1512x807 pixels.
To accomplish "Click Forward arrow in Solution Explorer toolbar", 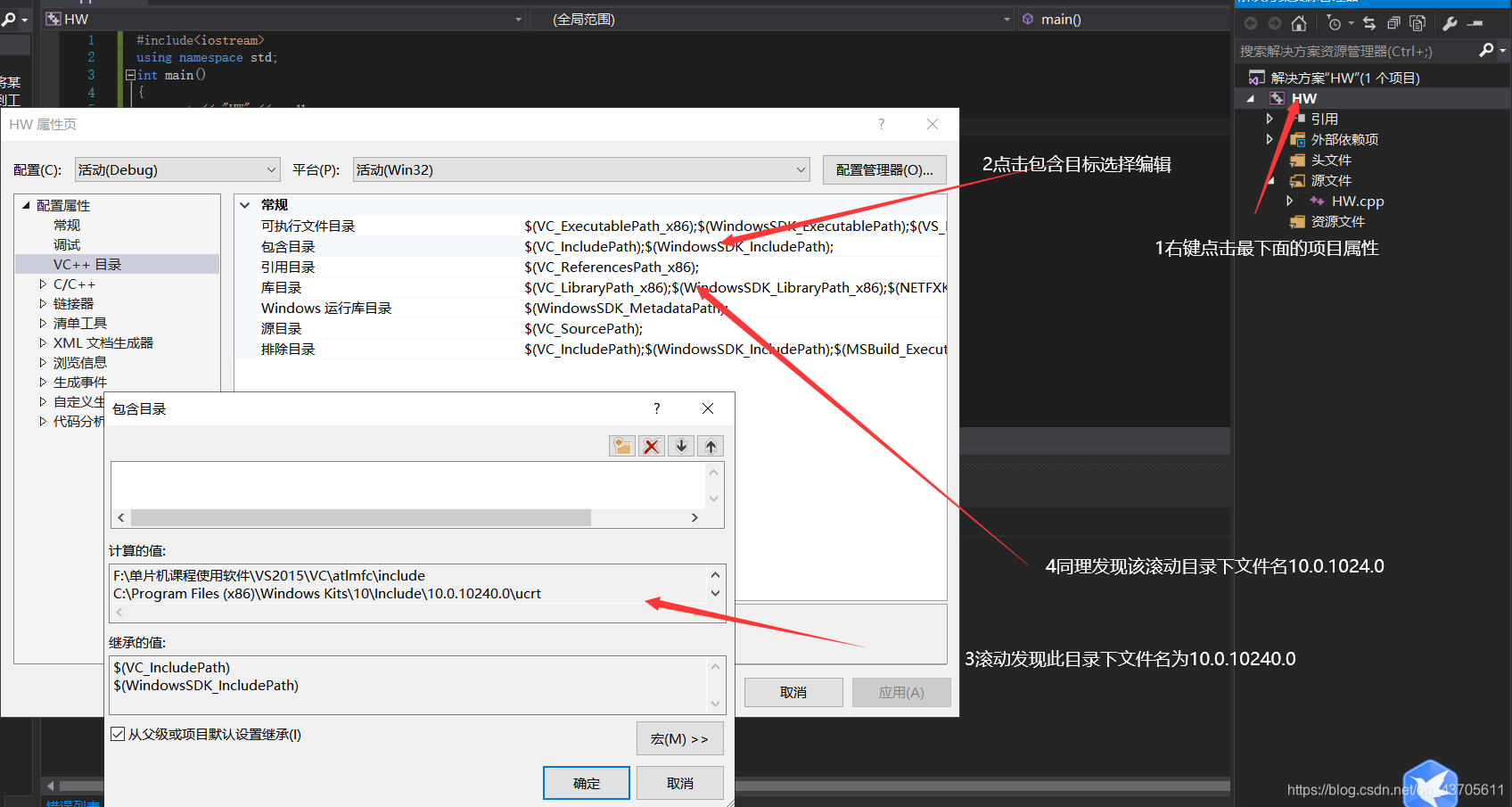I will click(1275, 23).
